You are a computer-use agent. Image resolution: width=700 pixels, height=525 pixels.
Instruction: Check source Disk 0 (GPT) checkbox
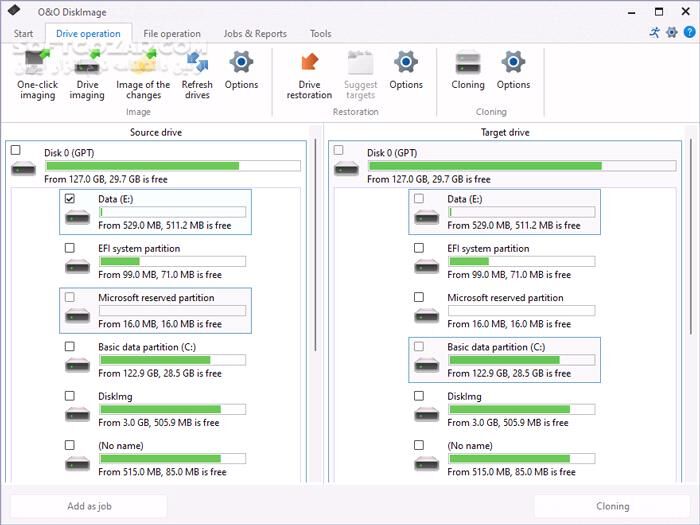16,150
